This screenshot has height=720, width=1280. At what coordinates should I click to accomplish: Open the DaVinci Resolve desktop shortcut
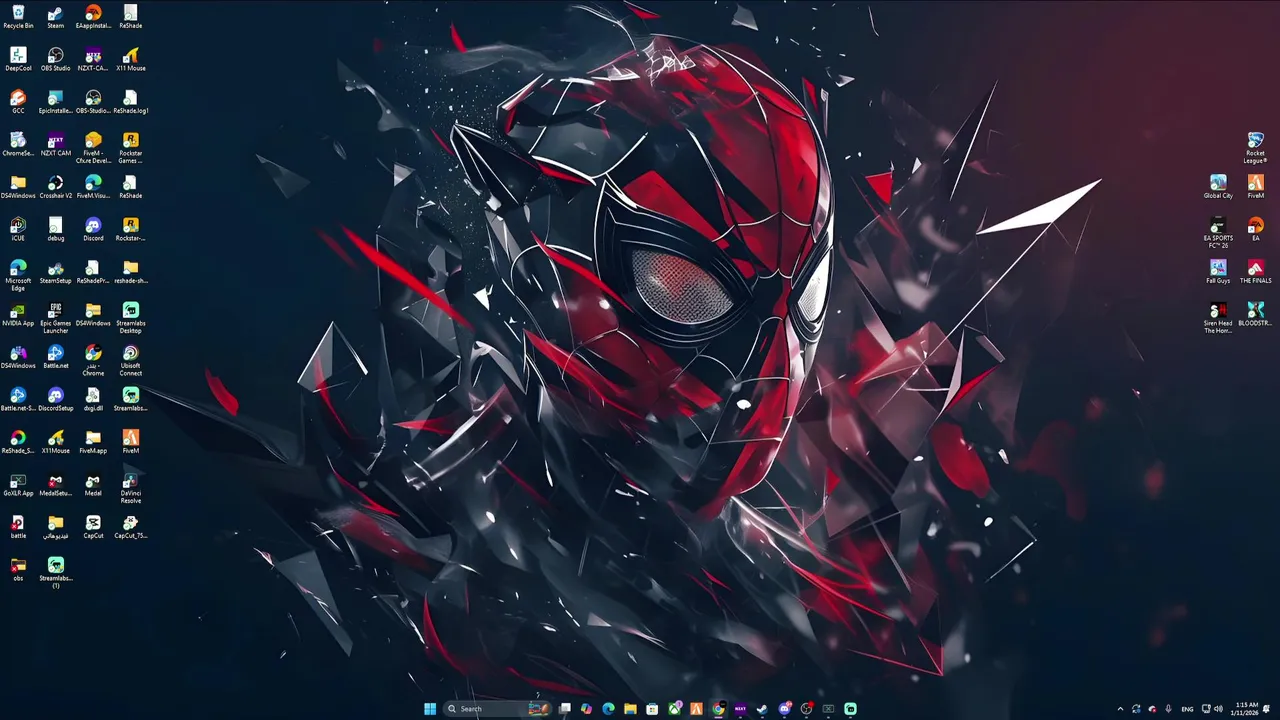pos(130,488)
